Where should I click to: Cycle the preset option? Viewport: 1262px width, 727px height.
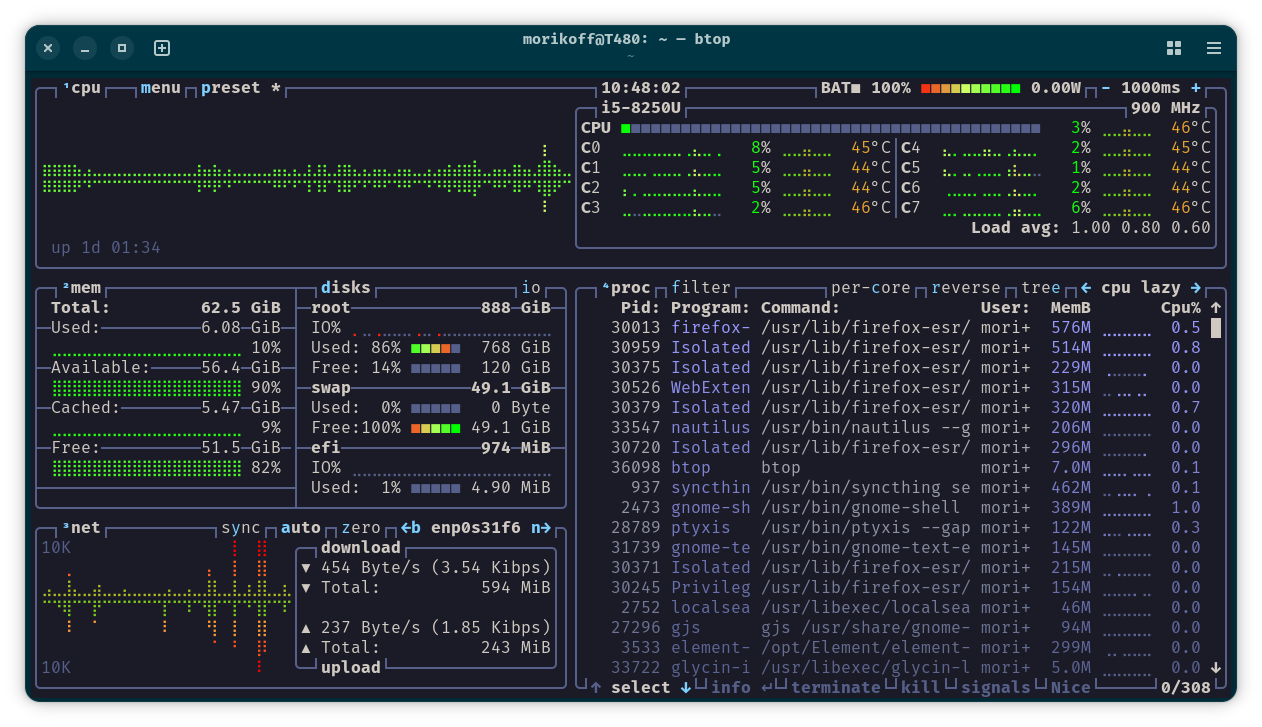(x=241, y=88)
